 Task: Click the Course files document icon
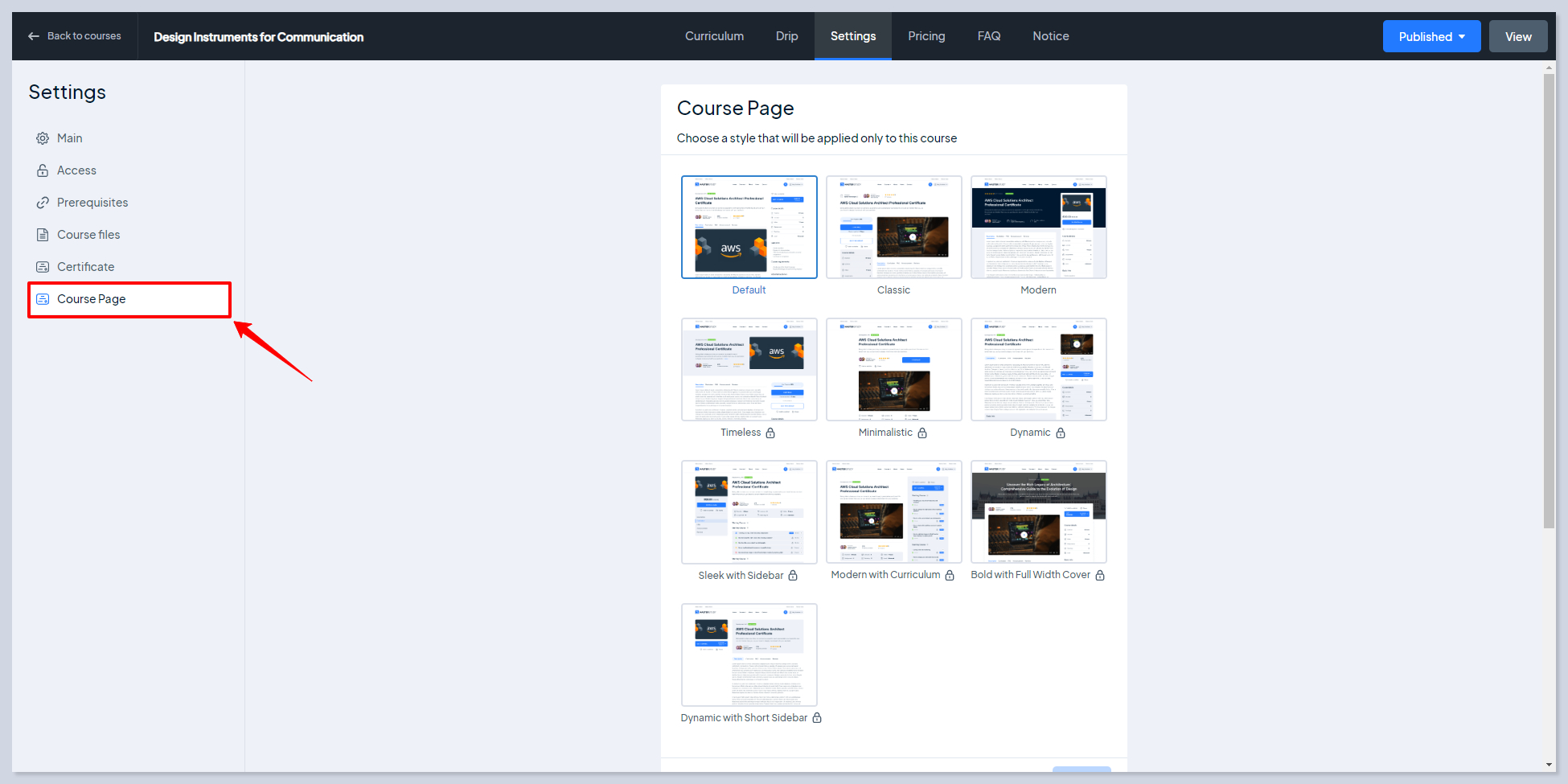43,235
